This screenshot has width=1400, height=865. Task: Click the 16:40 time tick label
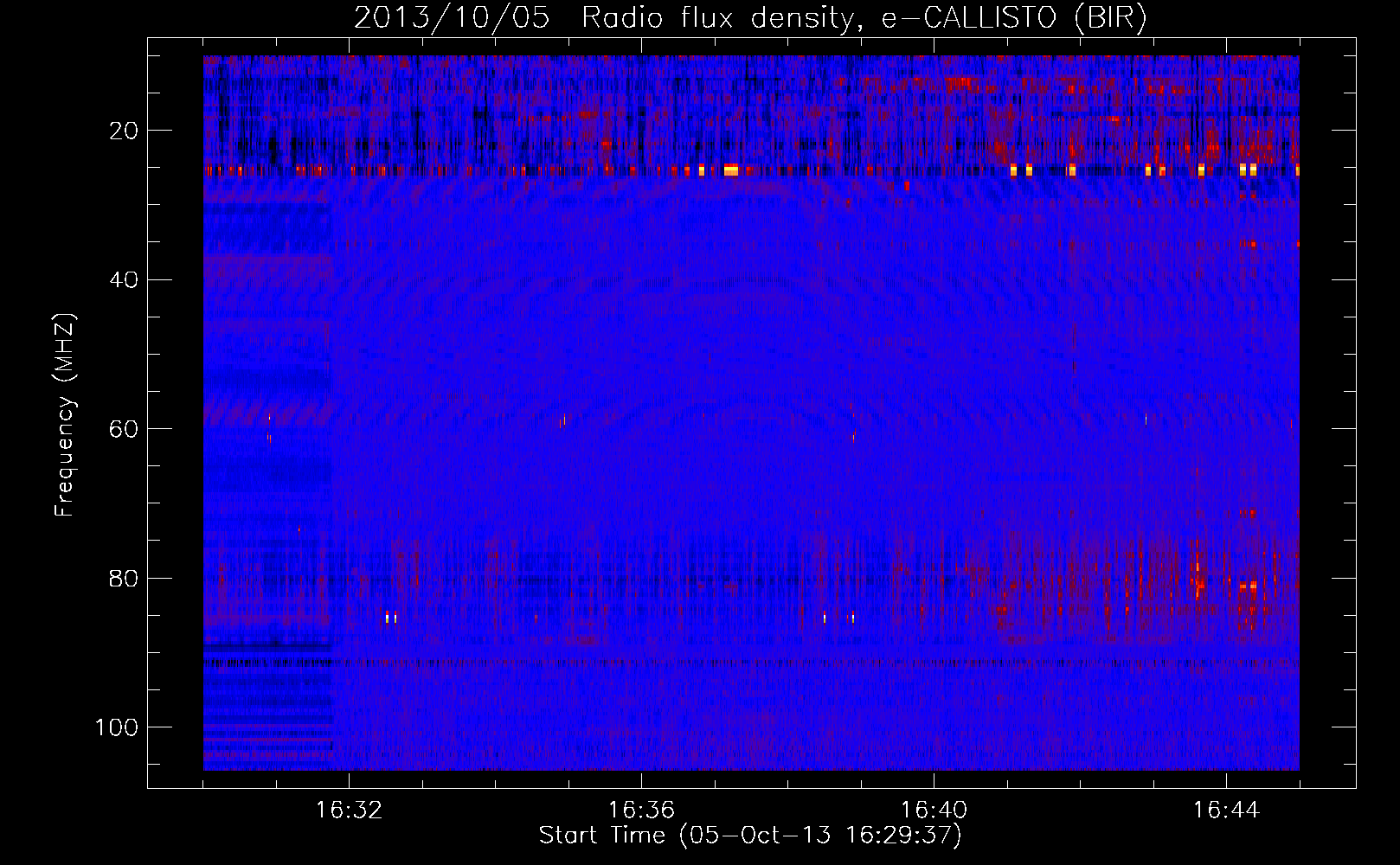934,811
